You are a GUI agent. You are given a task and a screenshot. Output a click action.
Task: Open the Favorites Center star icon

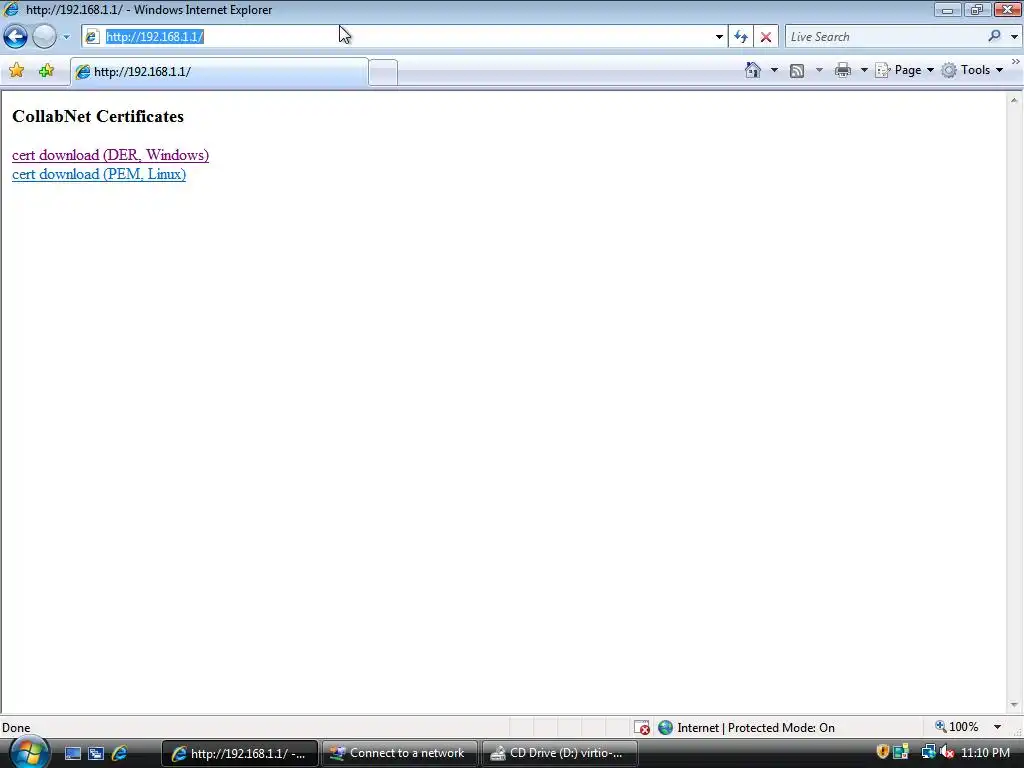[16, 71]
